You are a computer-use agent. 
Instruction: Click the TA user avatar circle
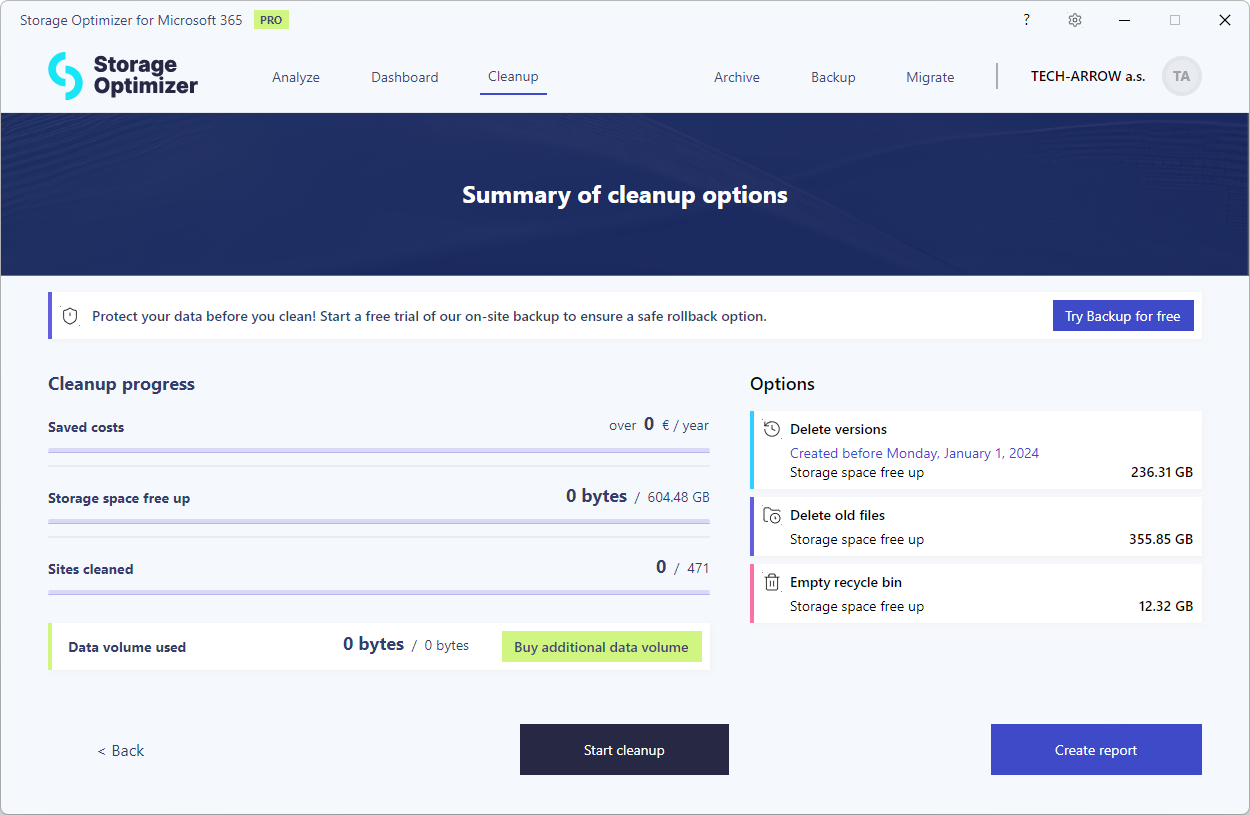pyautogui.click(x=1182, y=76)
